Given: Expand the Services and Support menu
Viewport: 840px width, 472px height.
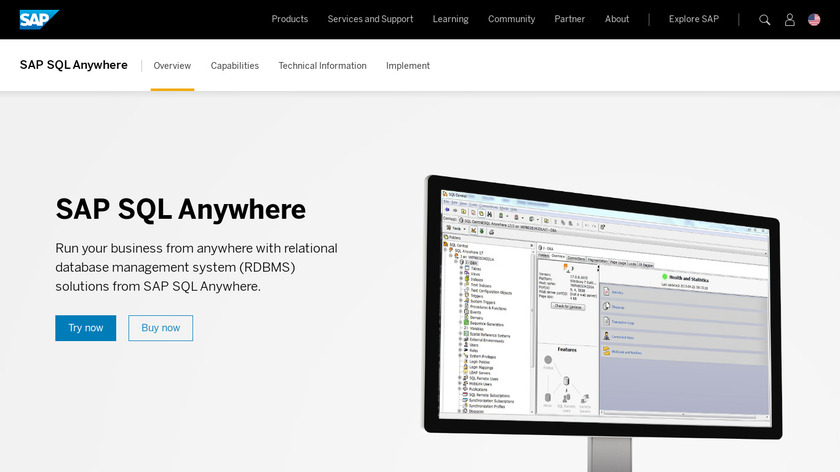Looking at the screenshot, I should click(x=370, y=19).
